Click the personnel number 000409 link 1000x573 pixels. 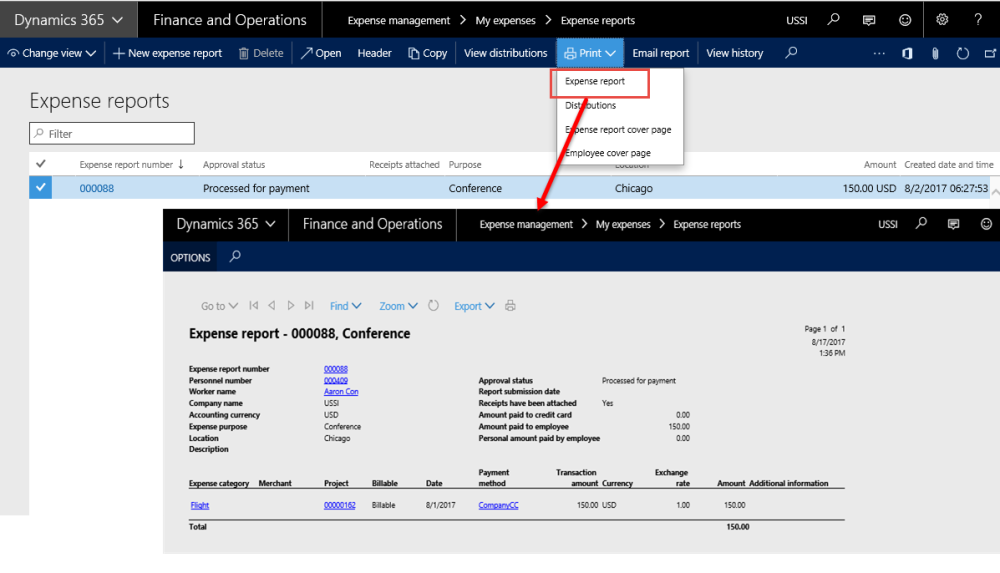click(x=335, y=381)
